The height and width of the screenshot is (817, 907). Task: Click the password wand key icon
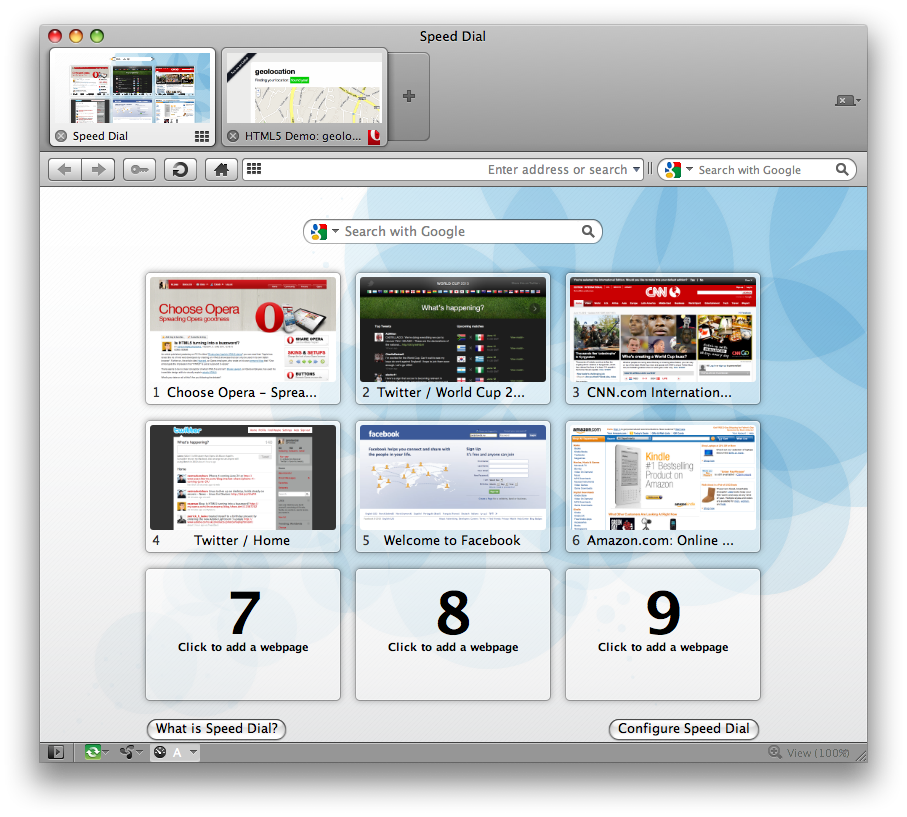click(x=139, y=169)
